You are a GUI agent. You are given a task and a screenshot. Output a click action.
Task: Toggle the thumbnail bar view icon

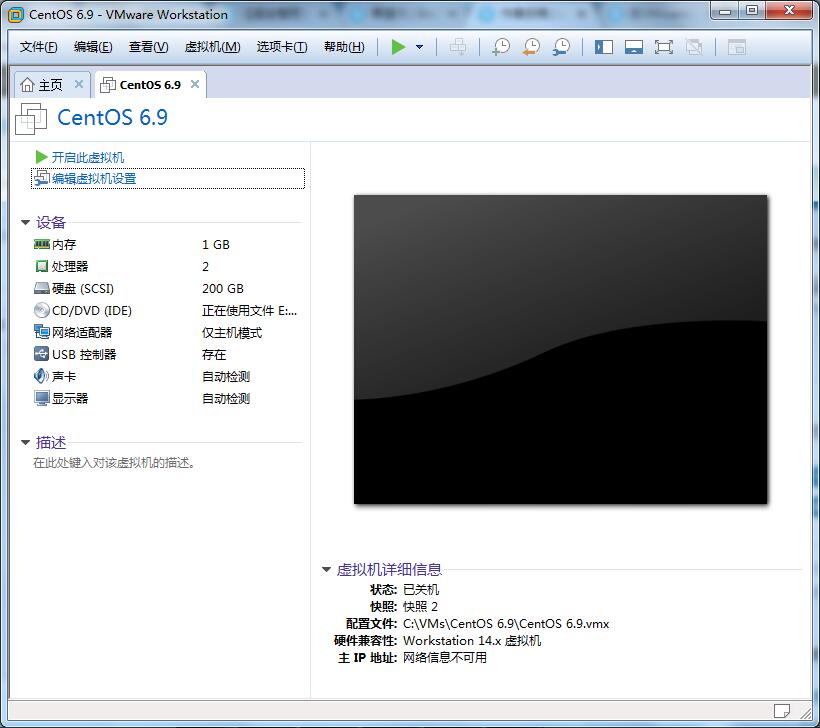coord(633,47)
